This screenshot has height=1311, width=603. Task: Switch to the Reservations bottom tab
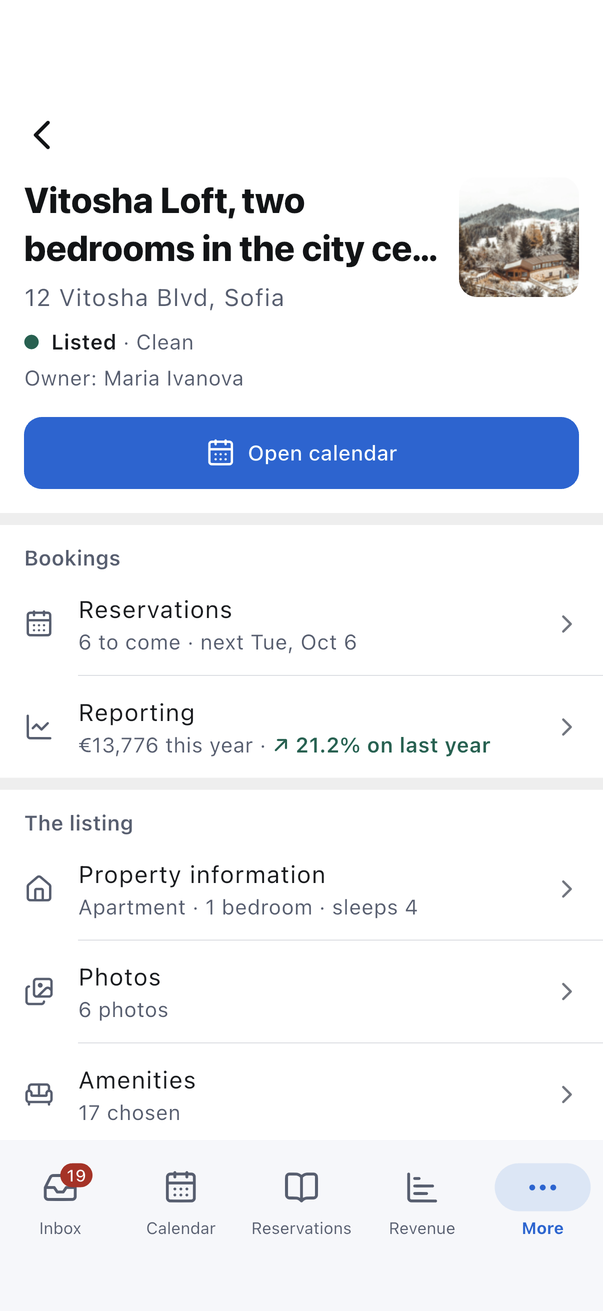click(x=301, y=1200)
